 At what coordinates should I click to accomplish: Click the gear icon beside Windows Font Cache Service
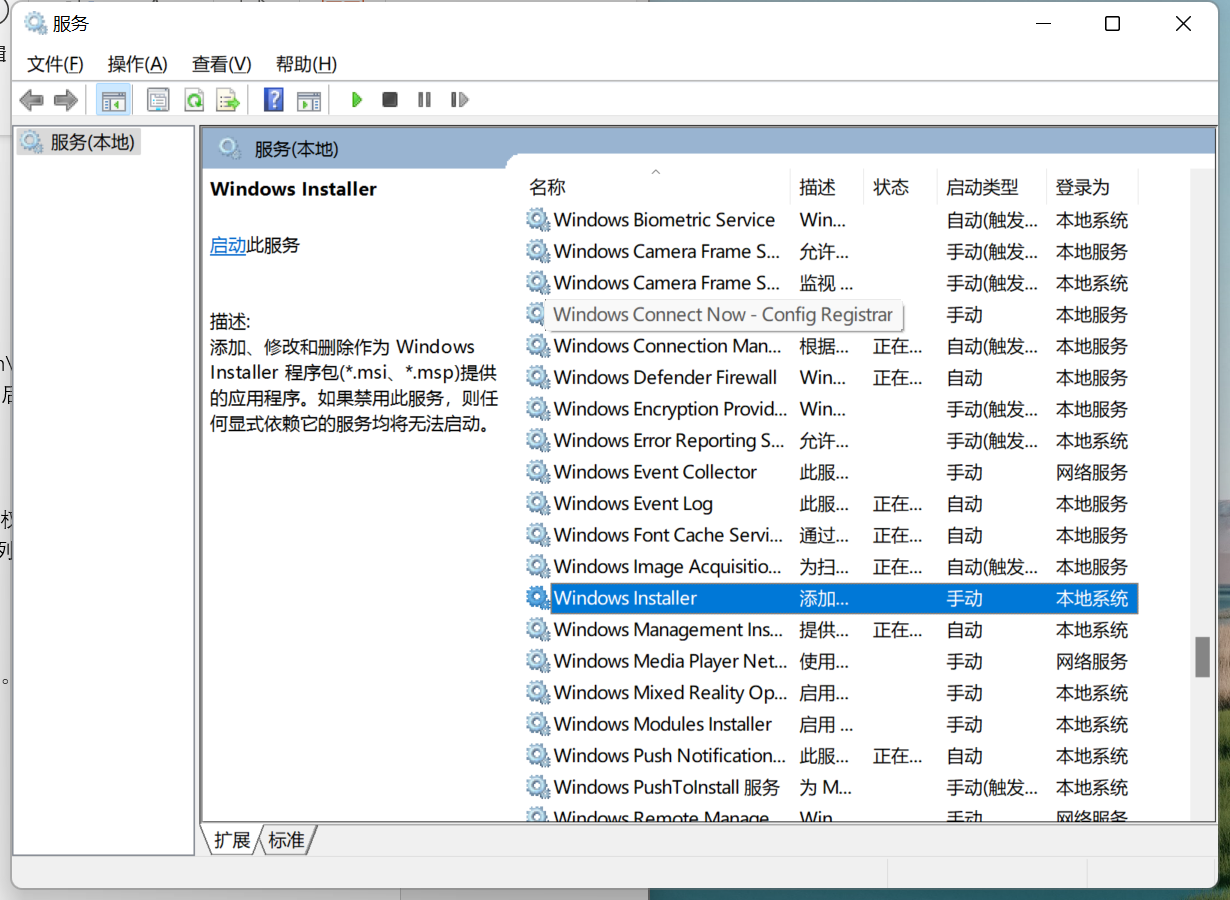click(x=538, y=535)
